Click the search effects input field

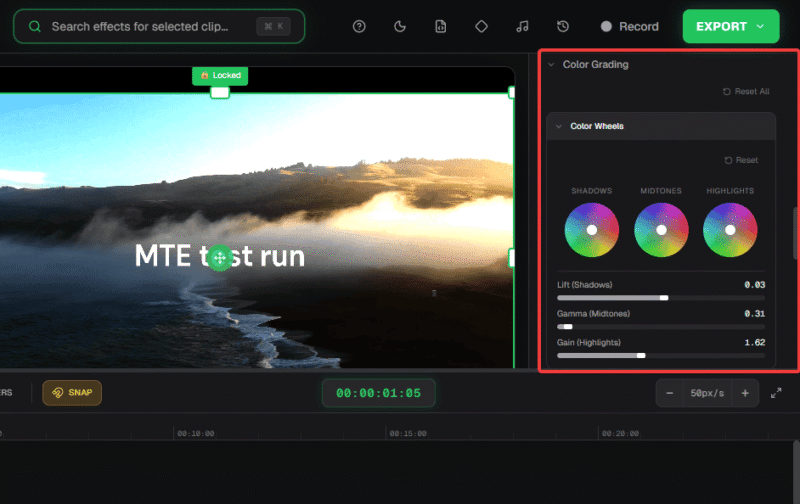click(150, 27)
